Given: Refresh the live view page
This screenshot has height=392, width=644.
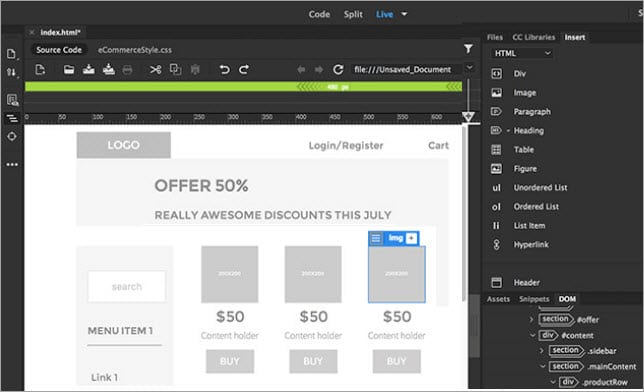Looking at the screenshot, I should (x=338, y=69).
